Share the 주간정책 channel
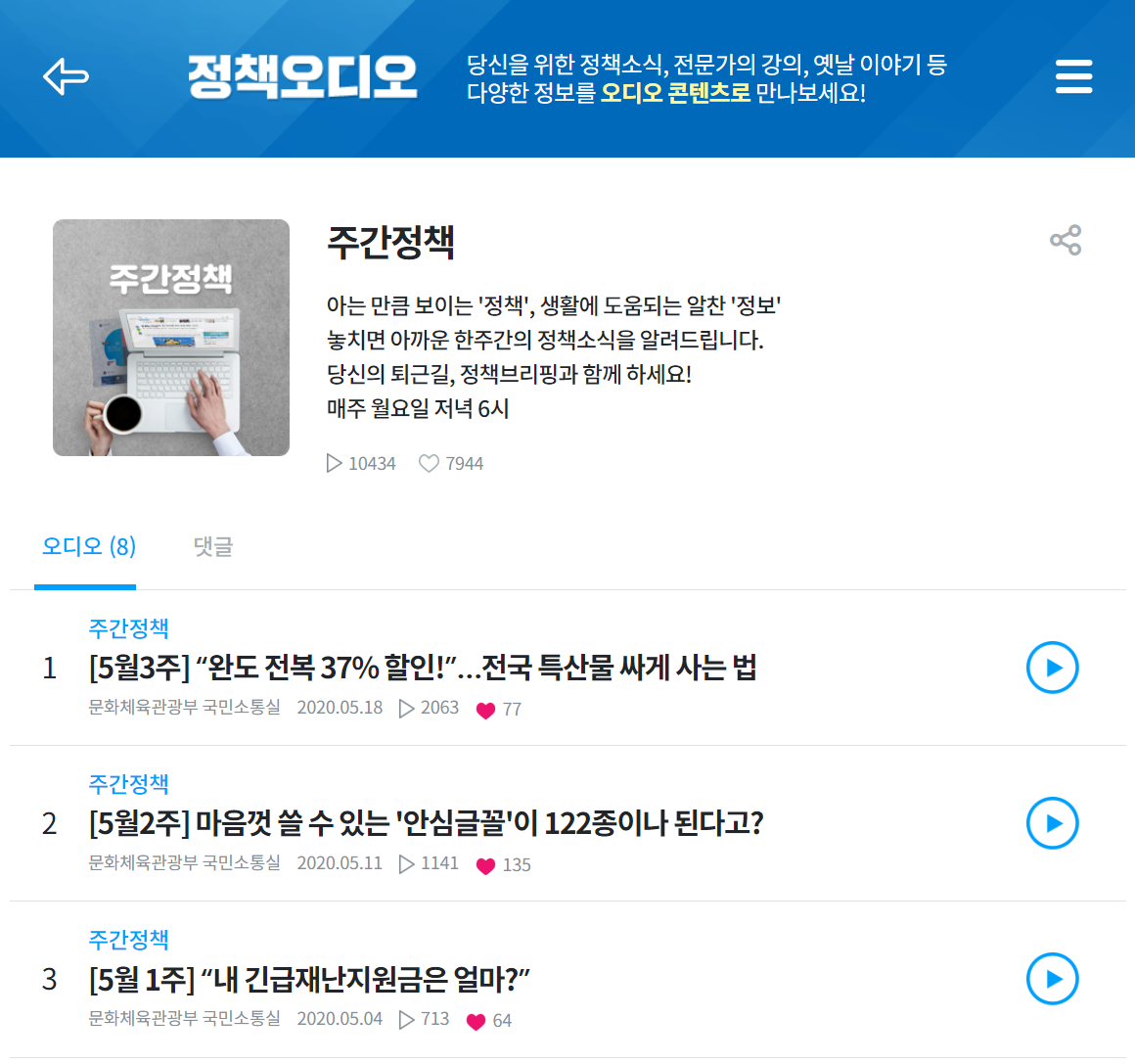The width and height of the screenshot is (1135, 1064). pyautogui.click(x=1066, y=240)
